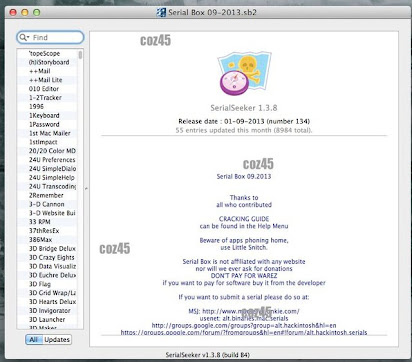412x362 pixels.
Task: Click the DON'T PAY FOR WAREZ text
Action: coord(244,276)
